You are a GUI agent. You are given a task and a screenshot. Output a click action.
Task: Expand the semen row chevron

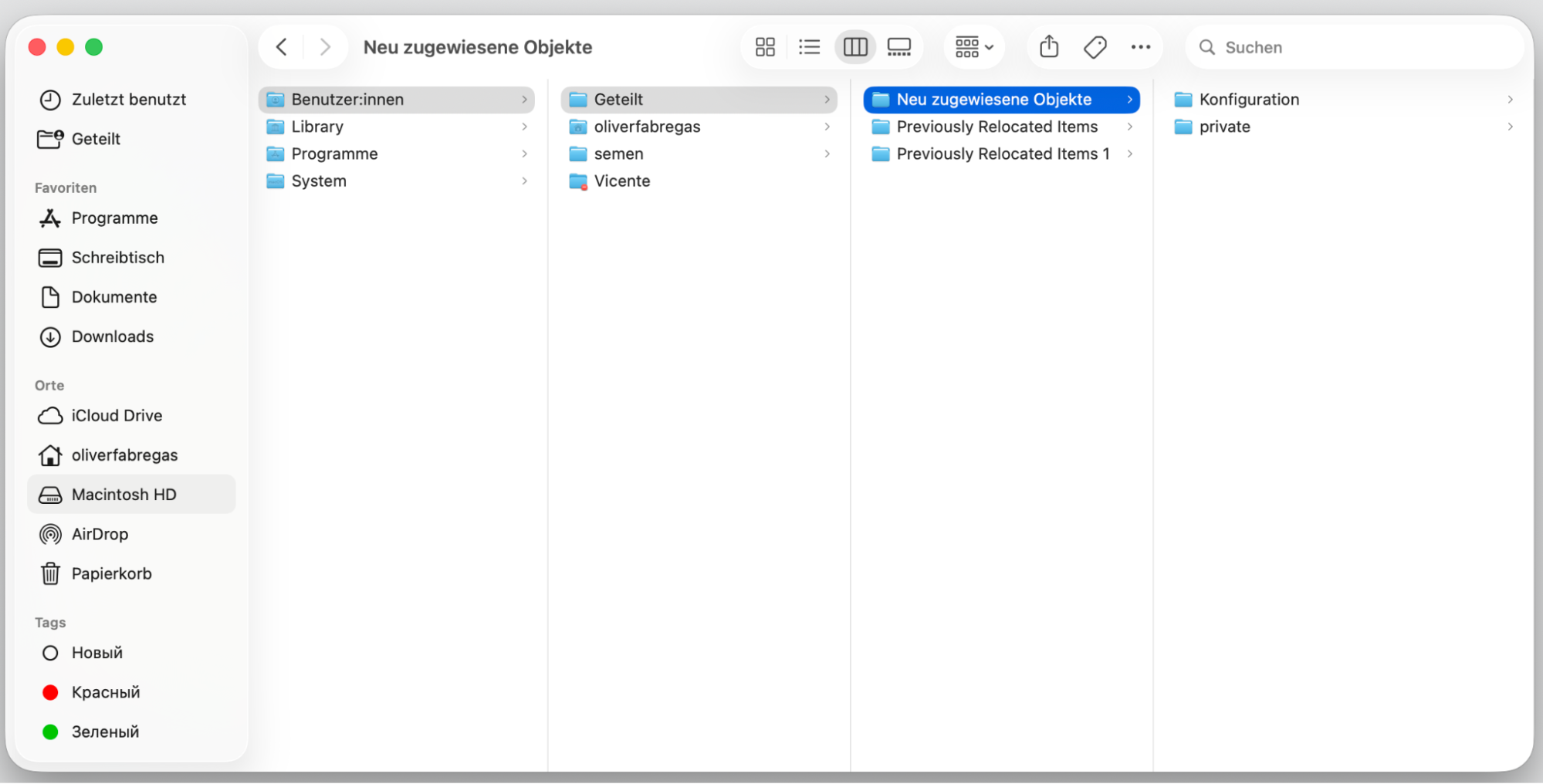click(x=827, y=154)
